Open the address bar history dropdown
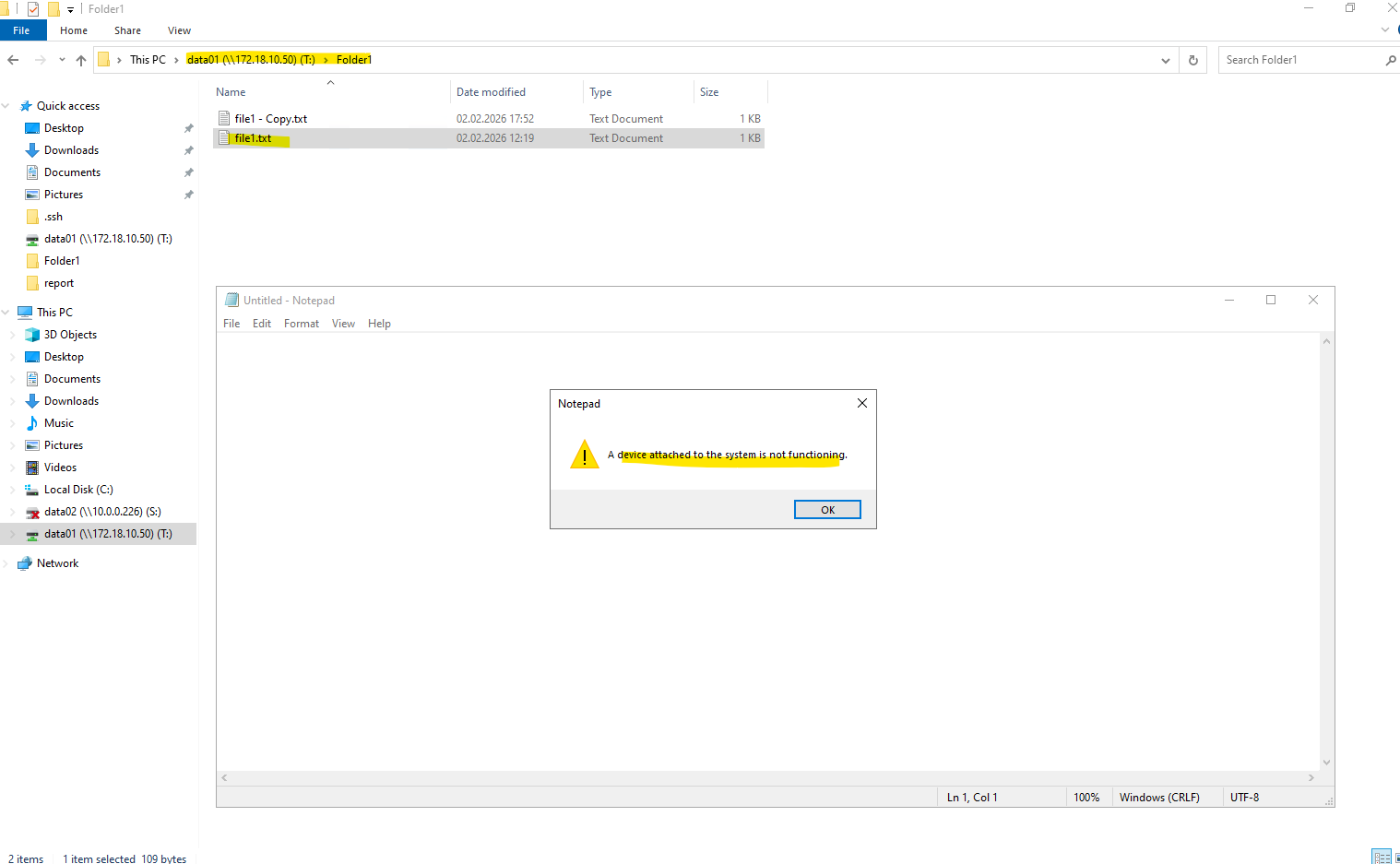1400x864 pixels. tap(1166, 60)
